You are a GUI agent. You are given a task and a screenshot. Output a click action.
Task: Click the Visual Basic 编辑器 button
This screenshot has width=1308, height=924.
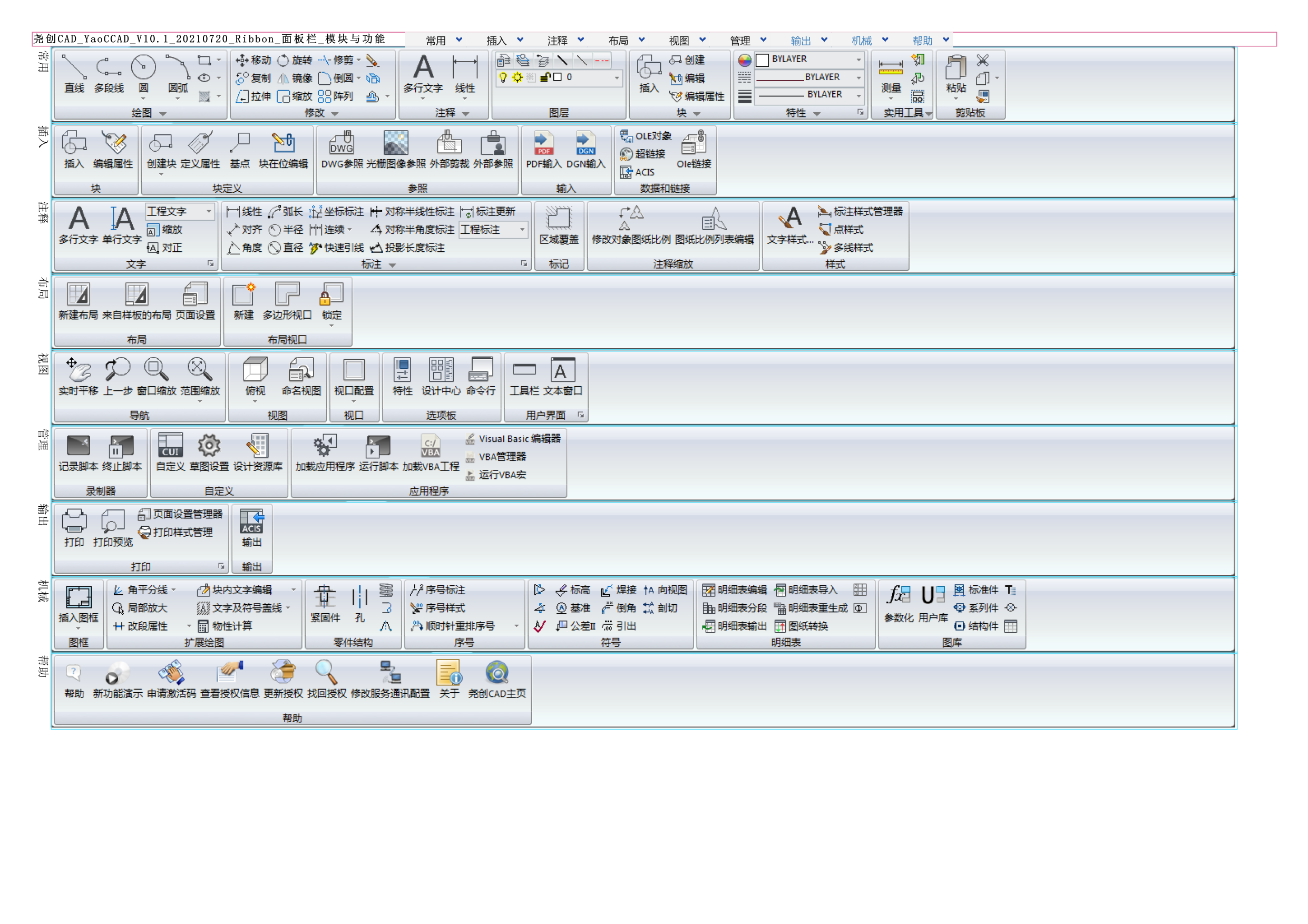[514, 438]
